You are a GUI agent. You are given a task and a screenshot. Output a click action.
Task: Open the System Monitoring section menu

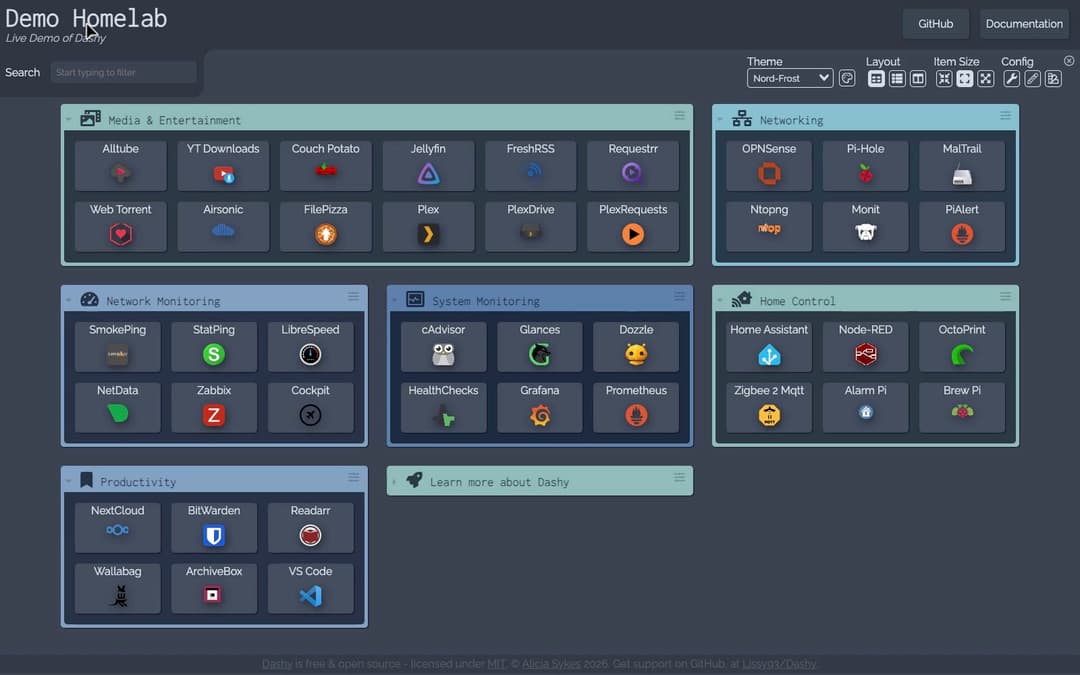(679, 296)
